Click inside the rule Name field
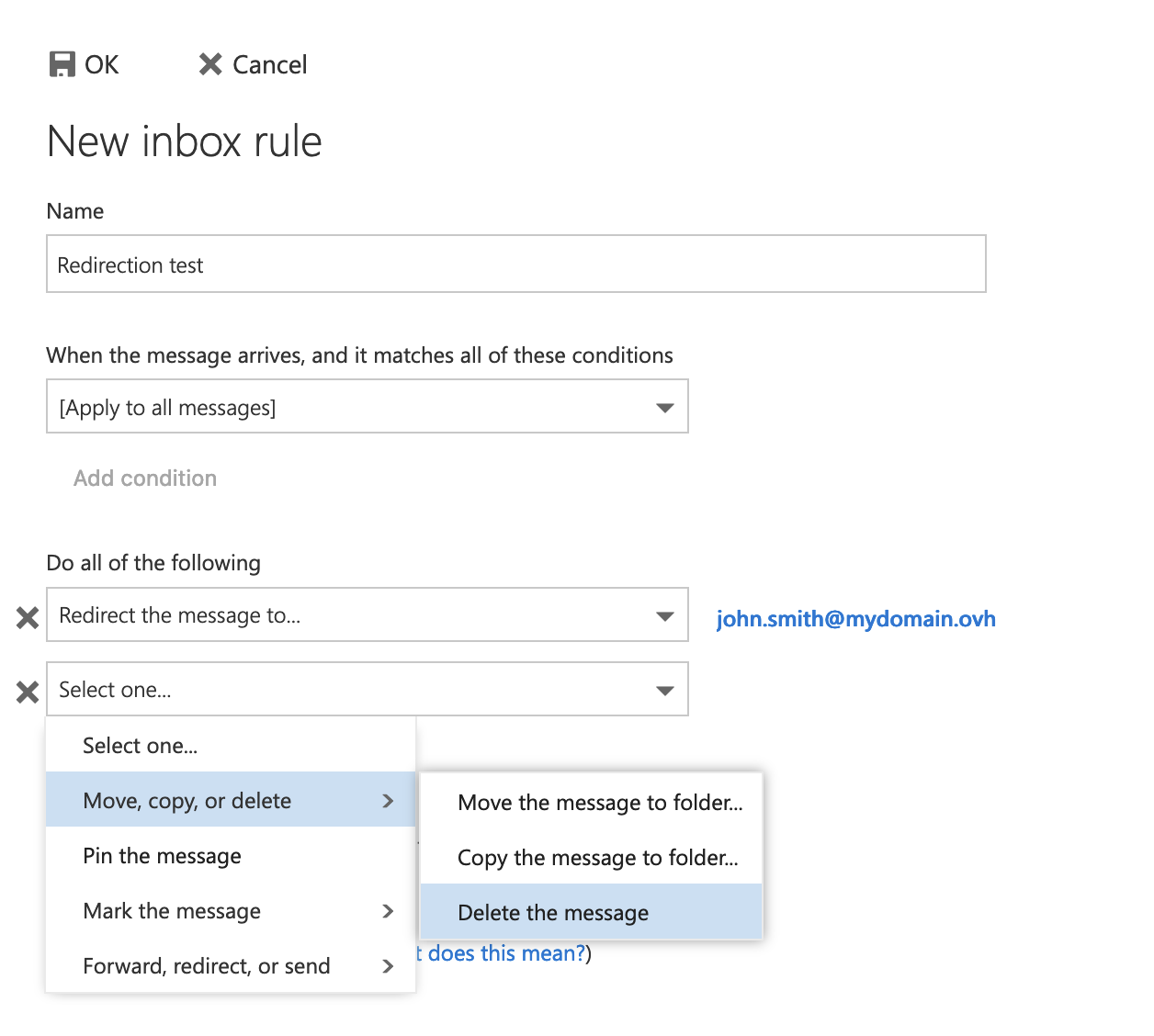Viewport: 1154px width, 1036px height. (515, 264)
